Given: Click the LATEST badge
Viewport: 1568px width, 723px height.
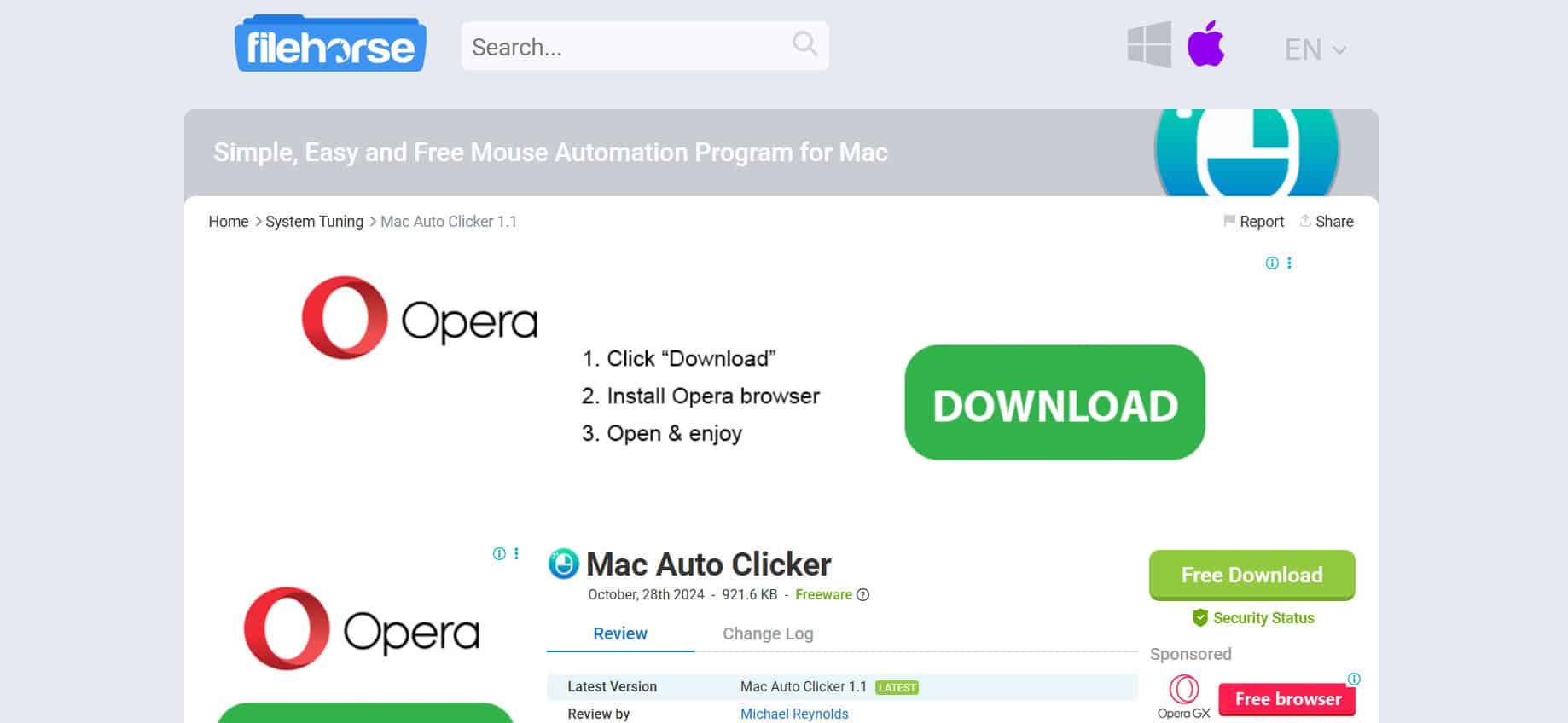Looking at the screenshot, I should [x=897, y=687].
